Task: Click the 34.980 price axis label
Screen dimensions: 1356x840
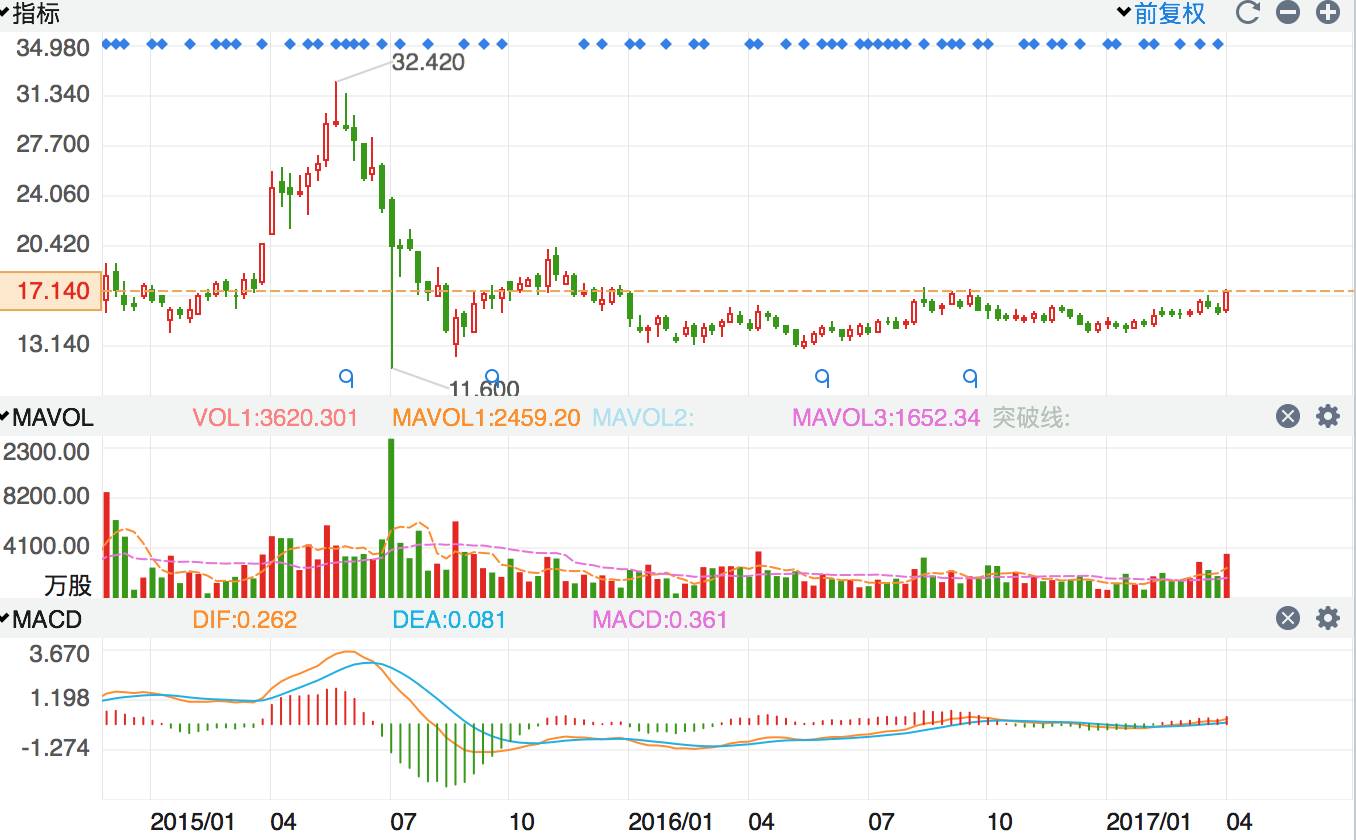Action: pyautogui.click(x=54, y=47)
